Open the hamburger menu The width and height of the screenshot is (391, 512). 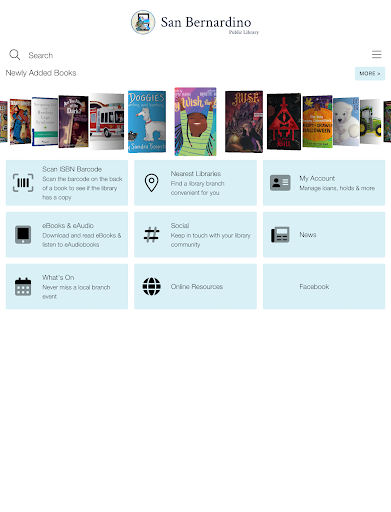click(x=376, y=54)
